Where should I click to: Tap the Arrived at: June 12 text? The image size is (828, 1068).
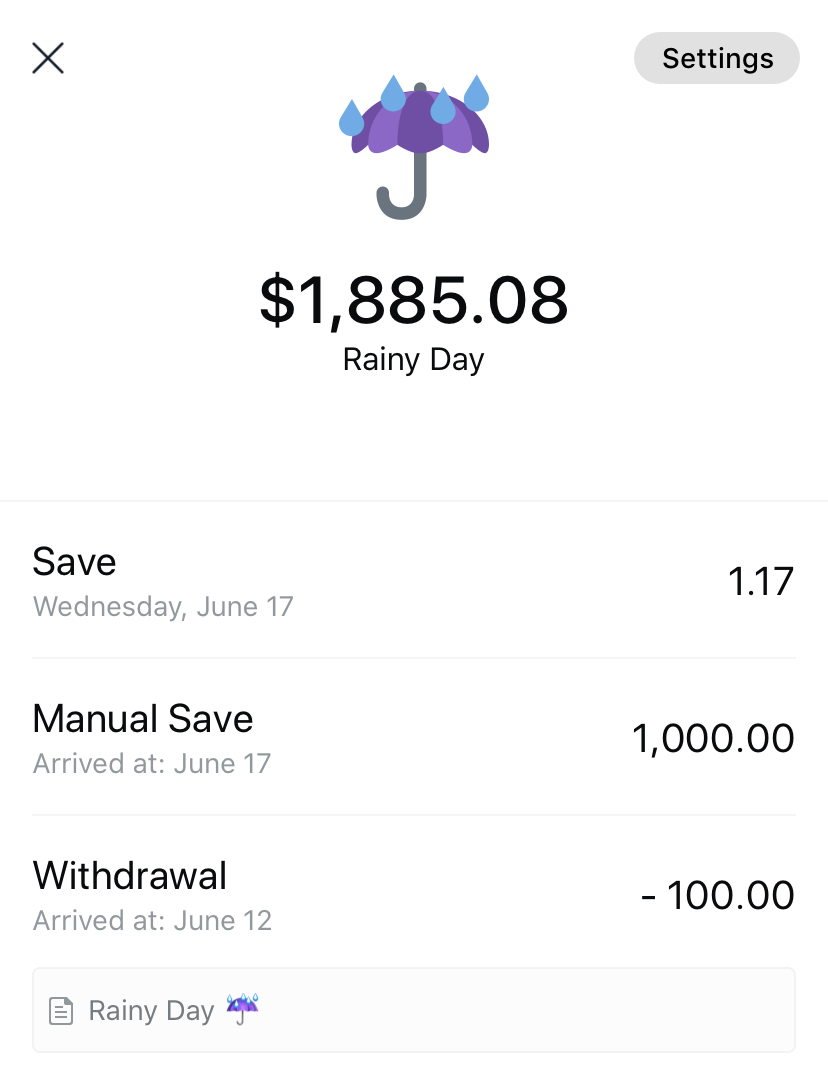coord(152,921)
